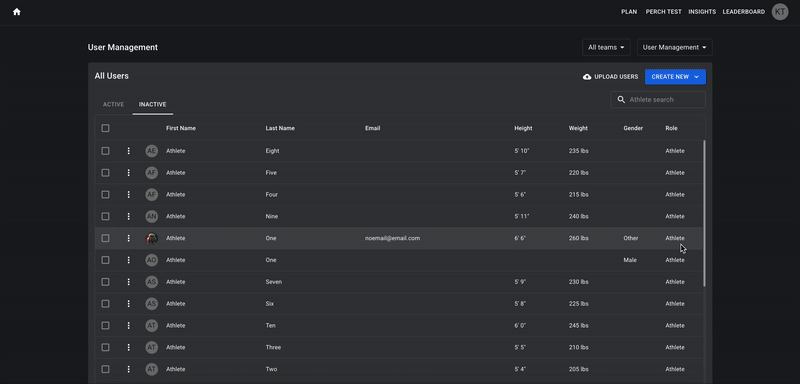The width and height of the screenshot is (800, 384).
Task: Click the cloud upload icon
Action: coord(587,77)
